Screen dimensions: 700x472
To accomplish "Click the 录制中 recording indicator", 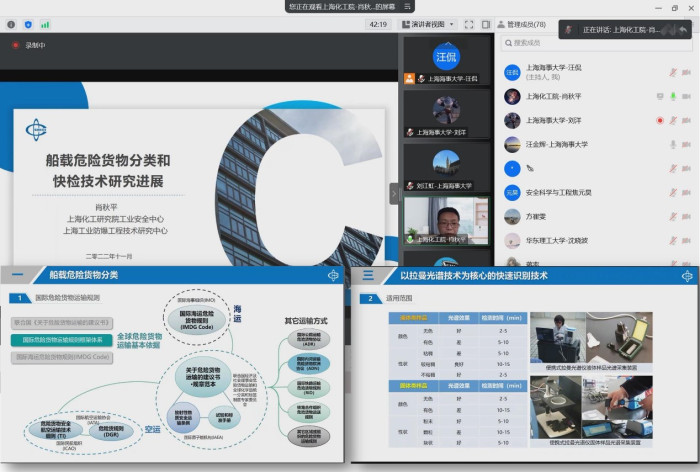I will tap(29, 45).
